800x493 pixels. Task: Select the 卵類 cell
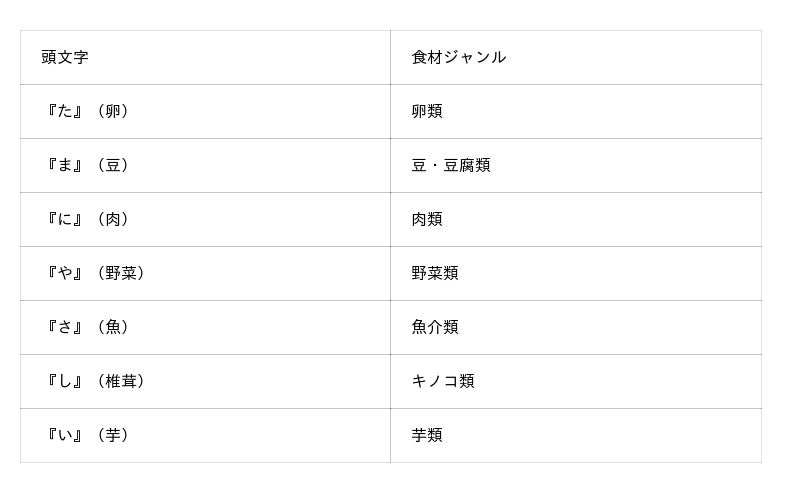pyautogui.click(x=427, y=111)
